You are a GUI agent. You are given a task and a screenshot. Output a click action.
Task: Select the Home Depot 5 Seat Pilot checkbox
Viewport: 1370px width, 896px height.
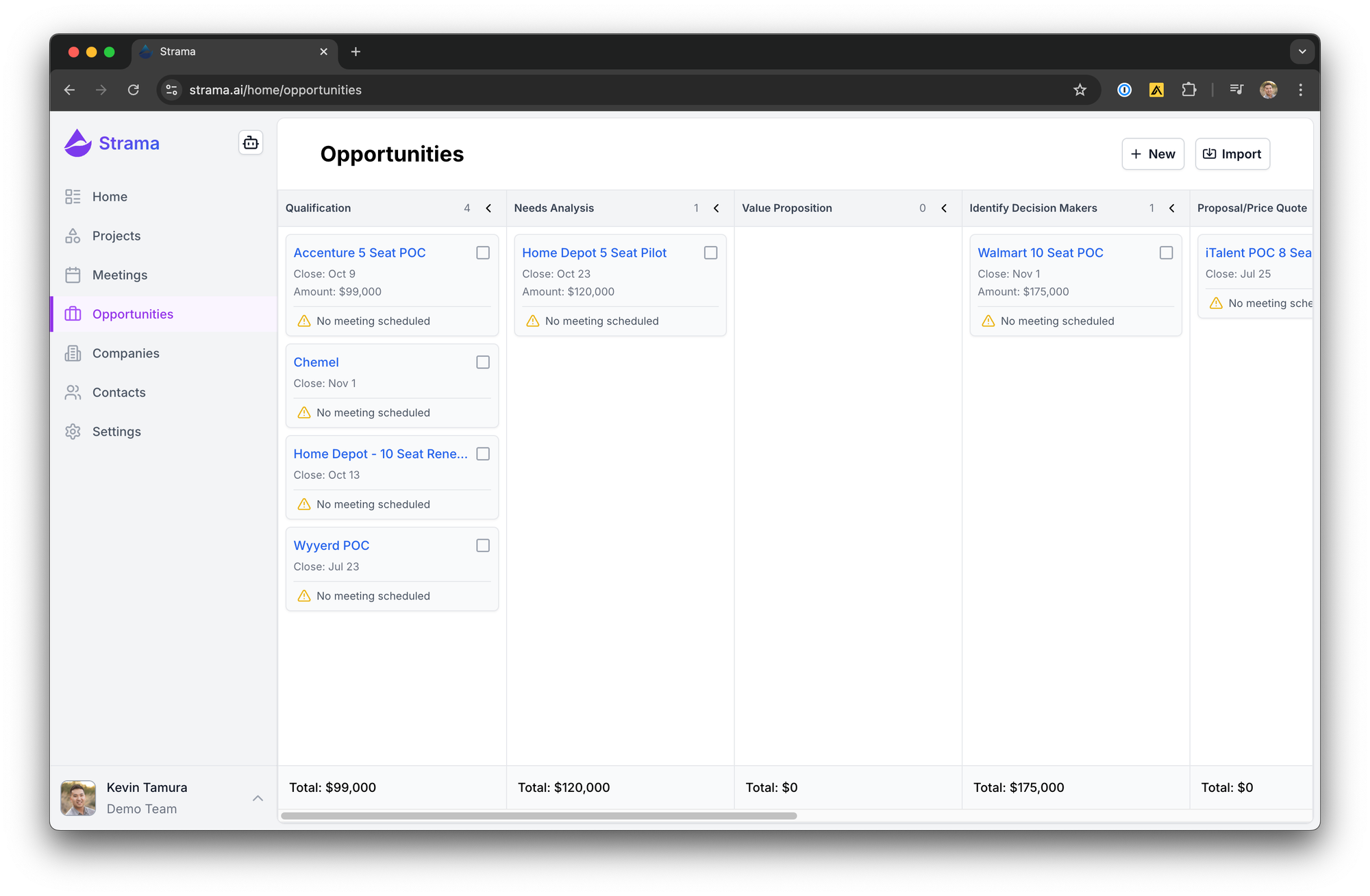pos(711,253)
